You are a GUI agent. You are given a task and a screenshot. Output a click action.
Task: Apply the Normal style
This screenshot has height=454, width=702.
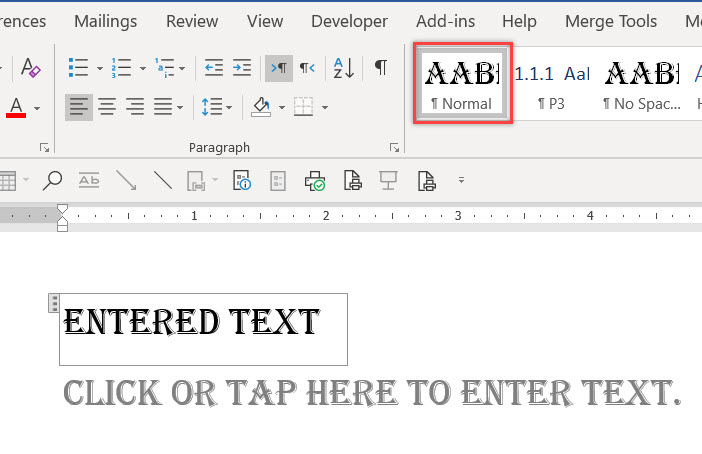[462, 83]
